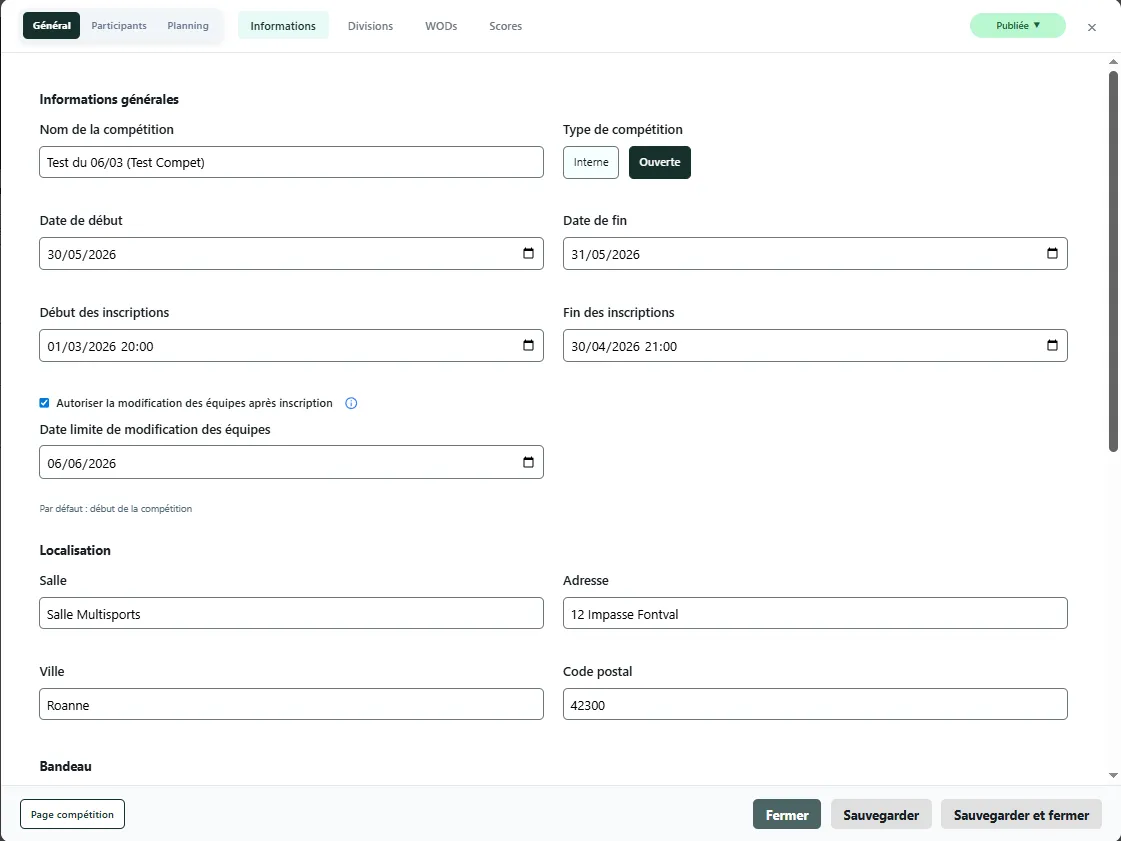Image resolution: width=1121 pixels, height=841 pixels.
Task: Click Sauvegarder et fermer button
Action: coord(1021,815)
